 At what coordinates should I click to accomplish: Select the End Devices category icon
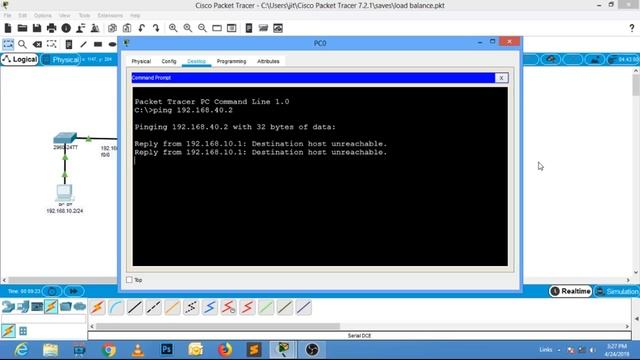click(23, 306)
